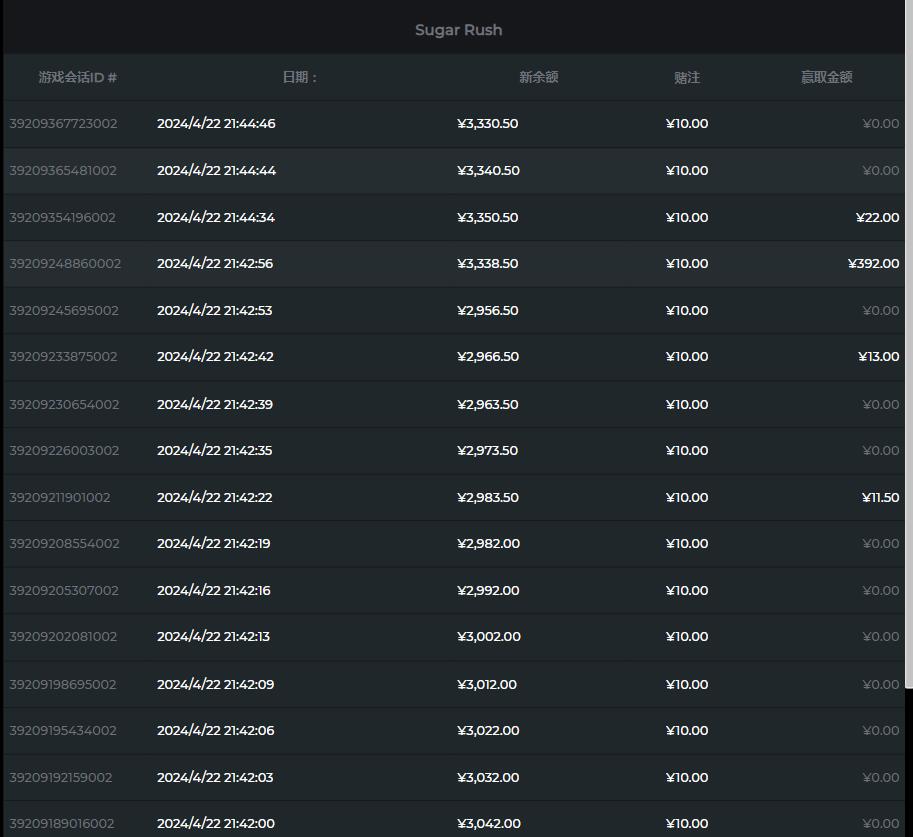Screen dimensions: 913x837
Task: Click the 游戏会话ID # column header
Action: (x=78, y=77)
